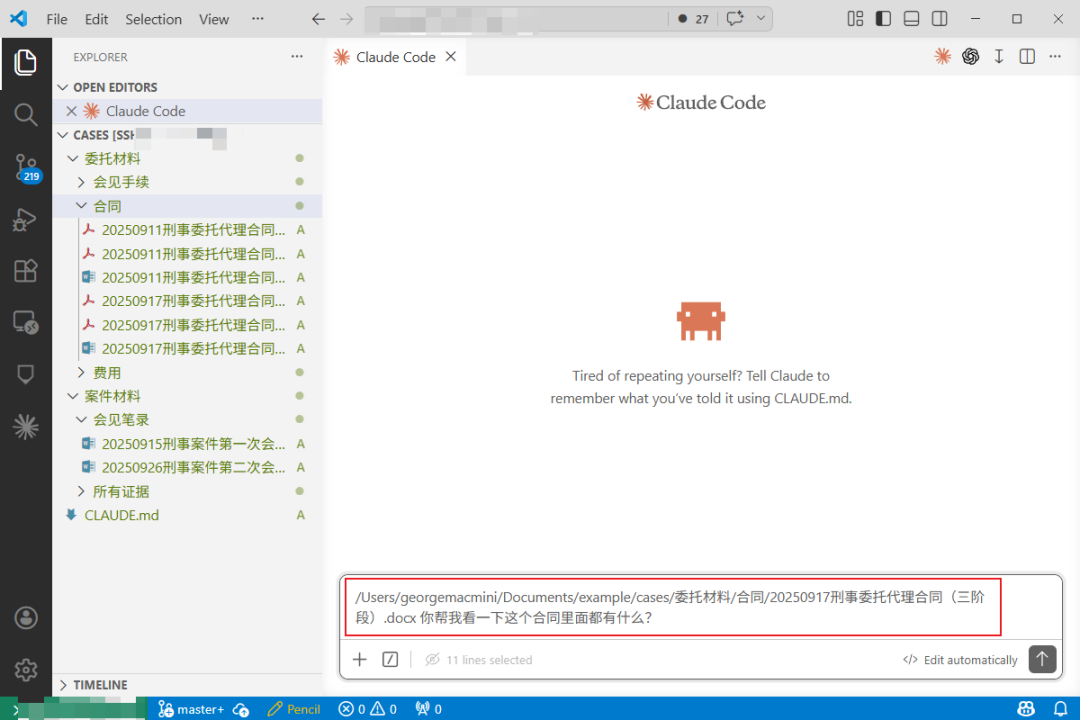Click the OpenAI ChatGPT icon in editor toolbar

(x=970, y=56)
